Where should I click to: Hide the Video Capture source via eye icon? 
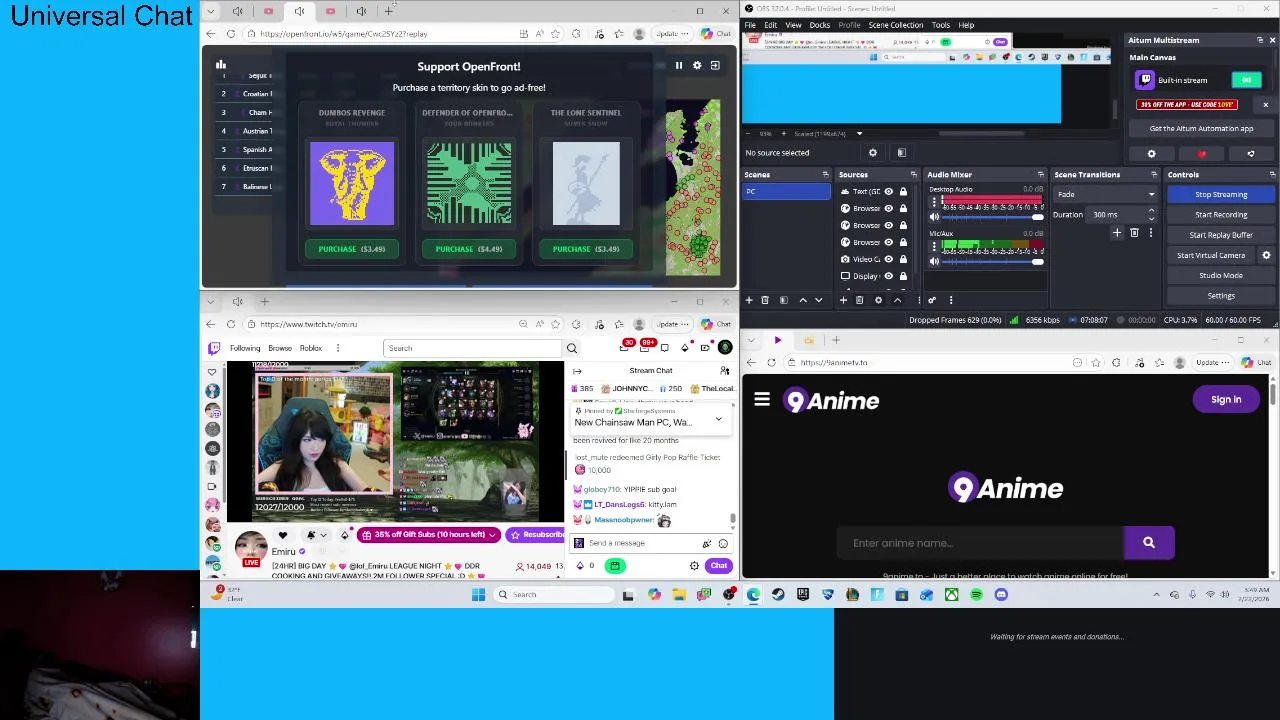888,259
